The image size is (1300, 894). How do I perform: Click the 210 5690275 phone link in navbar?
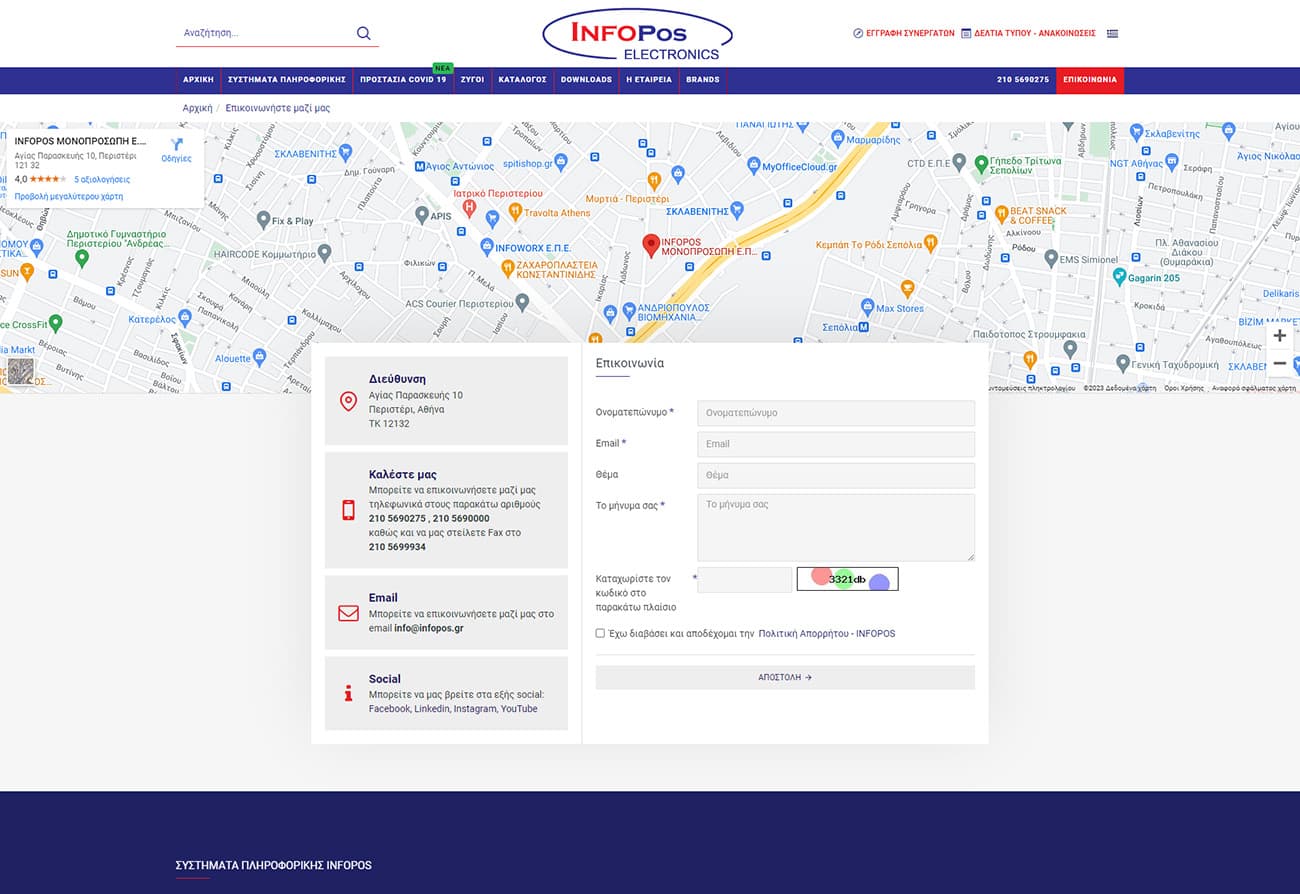point(1023,80)
